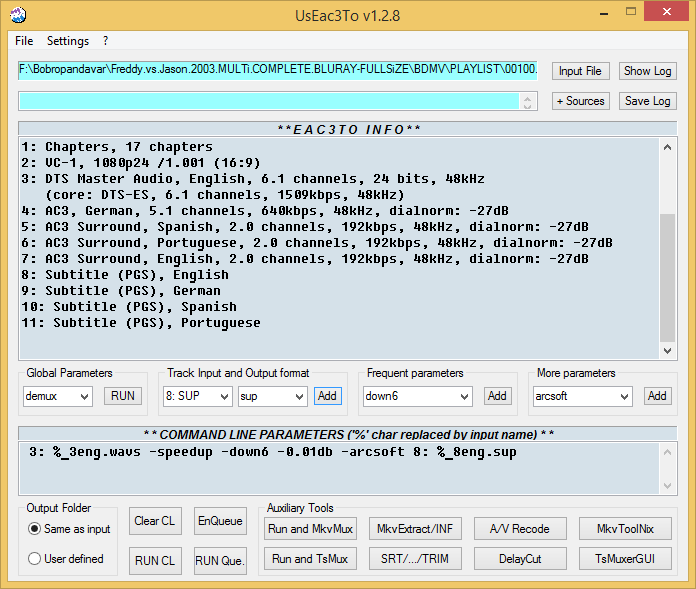Click the + Sources button
This screenshot has width=696, height=589.
pyautogui.click(x=580, y=101)
